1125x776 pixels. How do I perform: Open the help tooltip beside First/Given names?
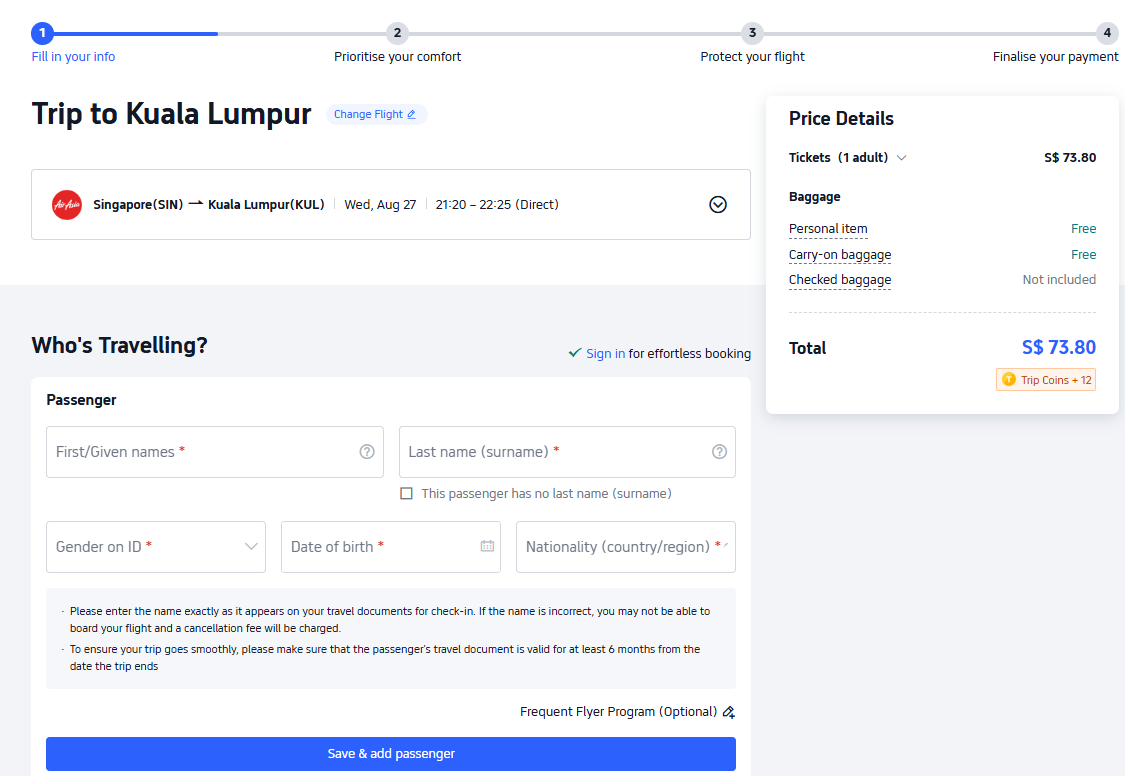click(x=366, y=452)
